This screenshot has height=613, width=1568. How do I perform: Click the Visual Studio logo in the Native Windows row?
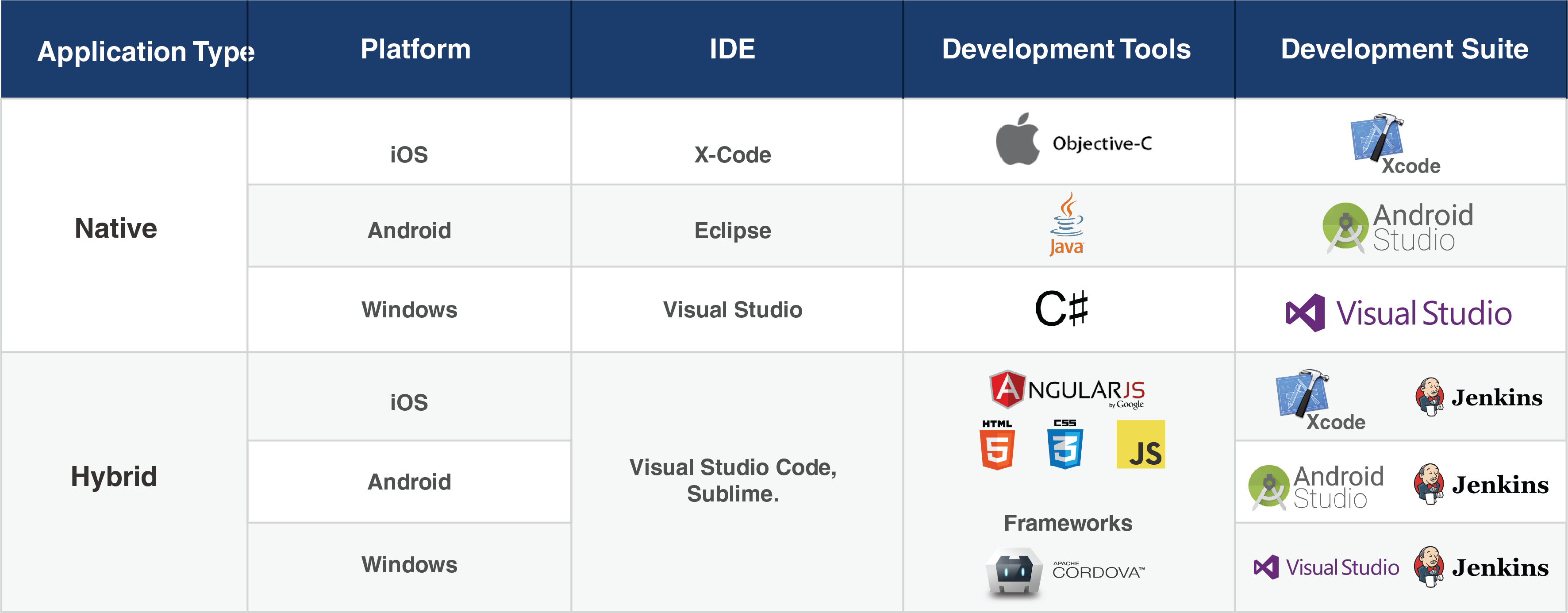1399,313
